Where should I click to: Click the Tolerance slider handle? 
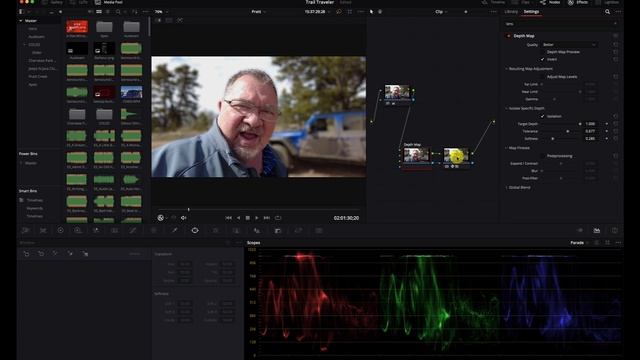coord(567,131)
